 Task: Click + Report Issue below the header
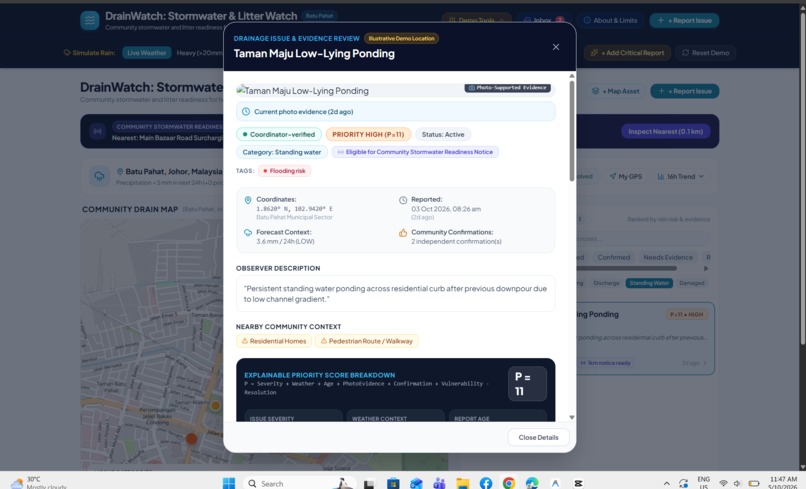[684, 91]
